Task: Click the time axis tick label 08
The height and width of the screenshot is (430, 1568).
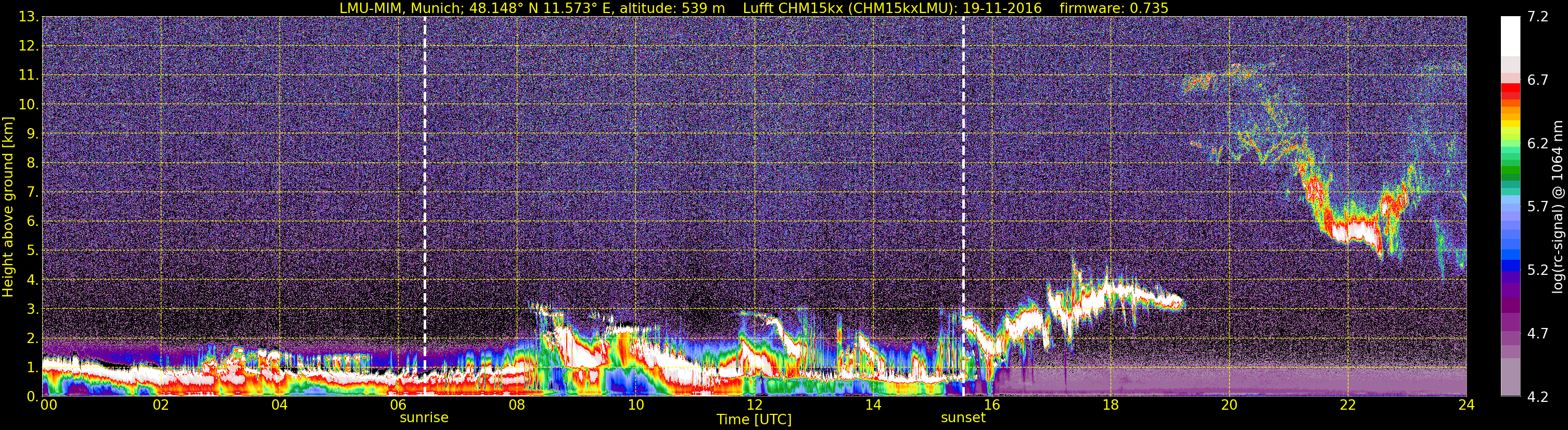Action: coord(517,405)
